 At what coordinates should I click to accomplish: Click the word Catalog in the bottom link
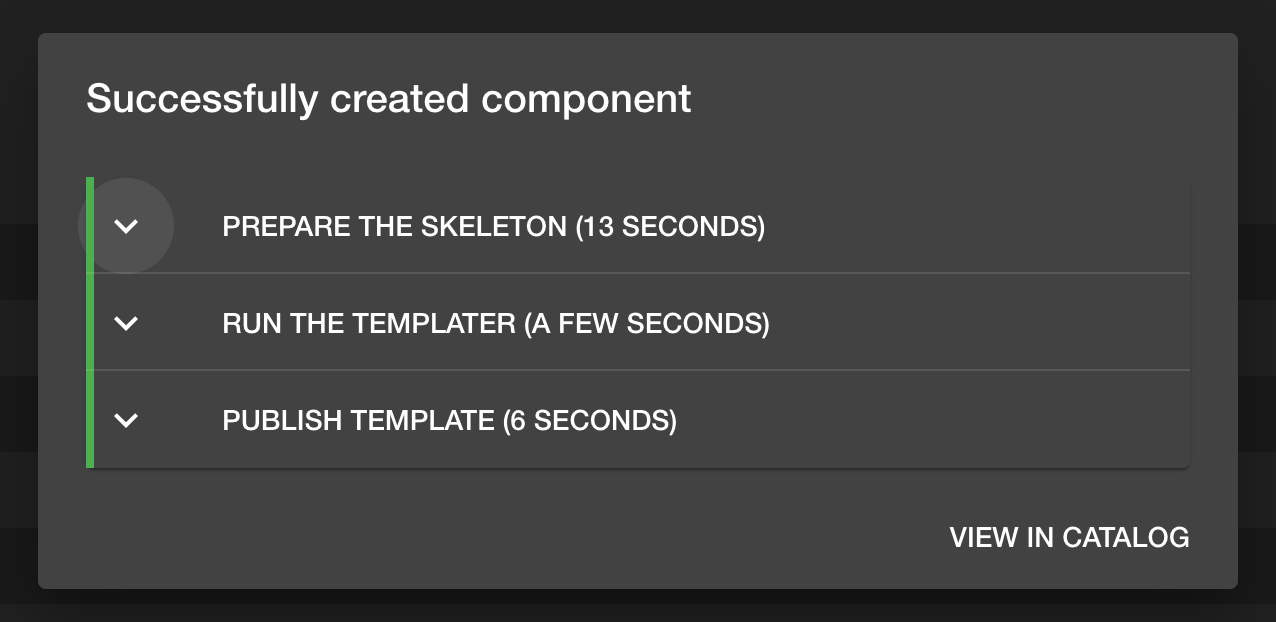coord(1126,537)
